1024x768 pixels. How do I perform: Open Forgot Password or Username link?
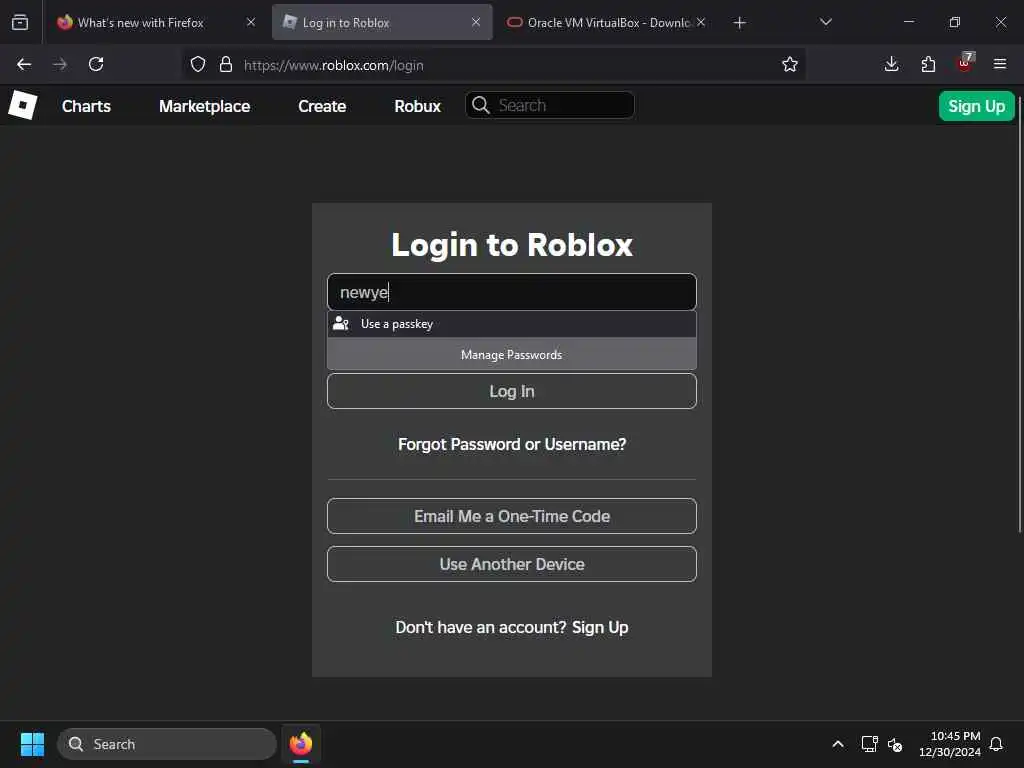(x=511, y=444)
